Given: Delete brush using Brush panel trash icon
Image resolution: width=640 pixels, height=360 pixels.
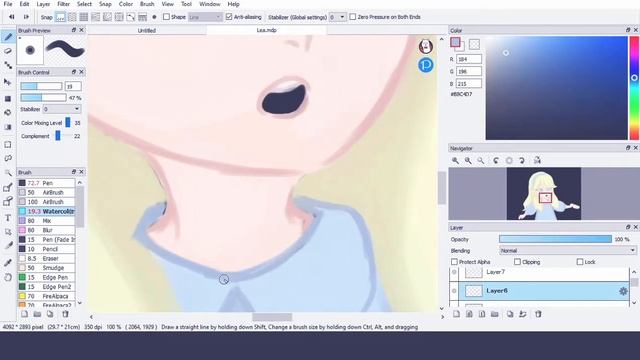Looking at the screenshot, I should pyautogui.click(x=65, y=314).
